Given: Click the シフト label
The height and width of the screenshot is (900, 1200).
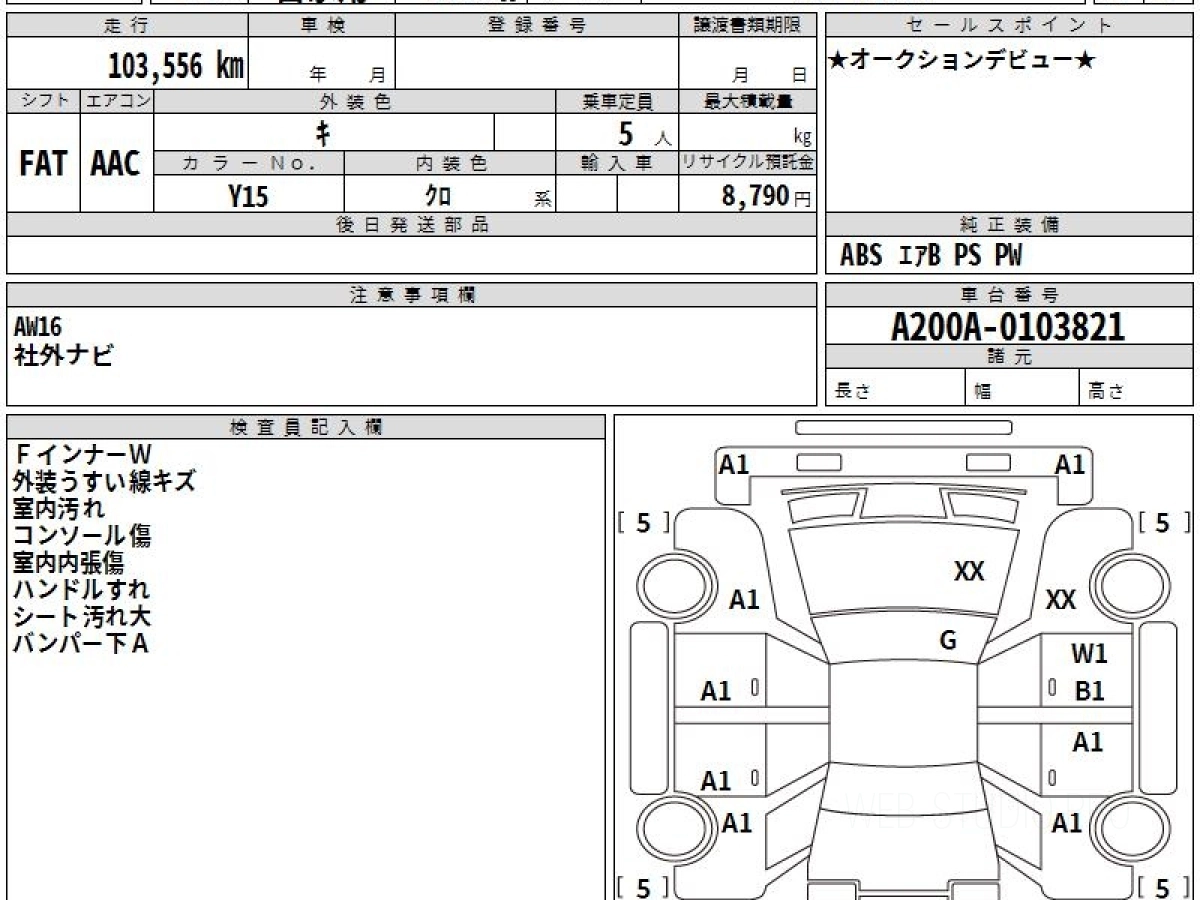Looking at the screenshot, I should coord(44,101).
